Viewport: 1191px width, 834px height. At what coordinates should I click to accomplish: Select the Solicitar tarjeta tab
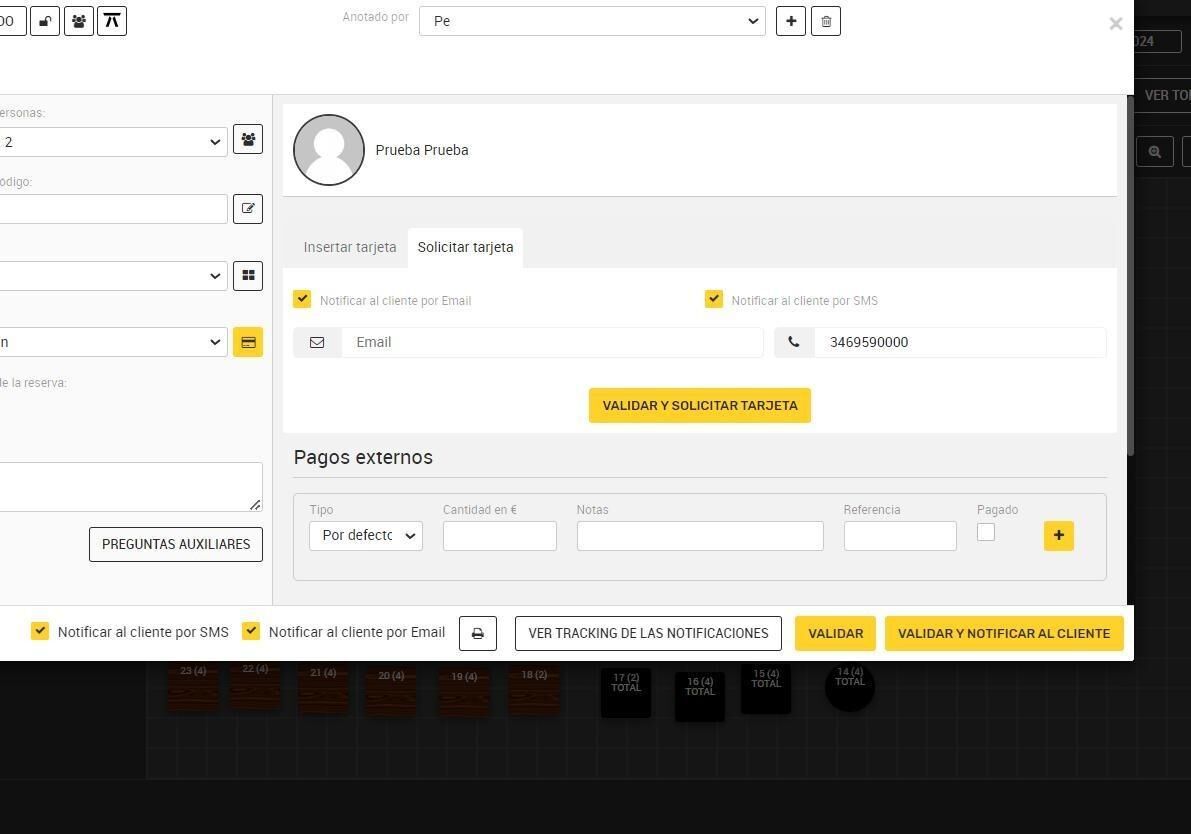(466, 248)
